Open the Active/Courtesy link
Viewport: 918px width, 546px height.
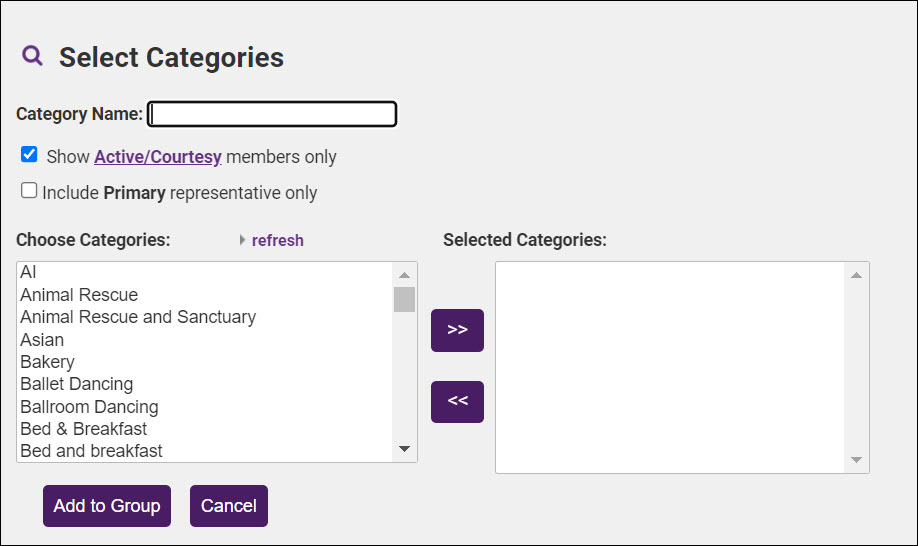[x=158, y=157]
